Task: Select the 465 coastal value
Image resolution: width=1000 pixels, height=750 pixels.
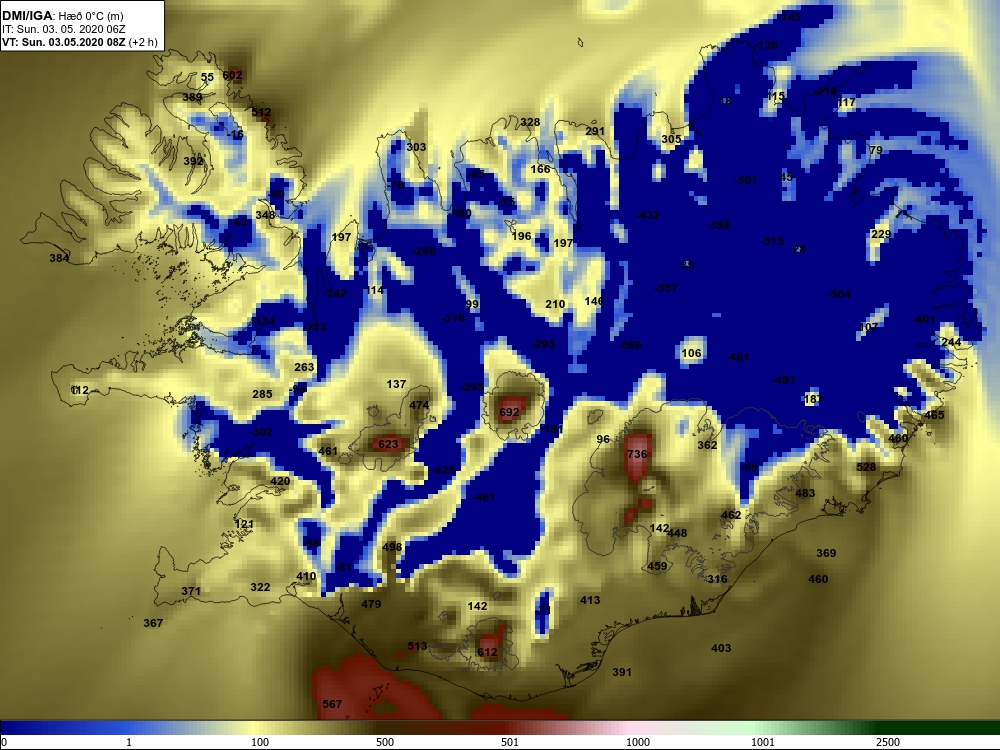Action: click(934, 415)
